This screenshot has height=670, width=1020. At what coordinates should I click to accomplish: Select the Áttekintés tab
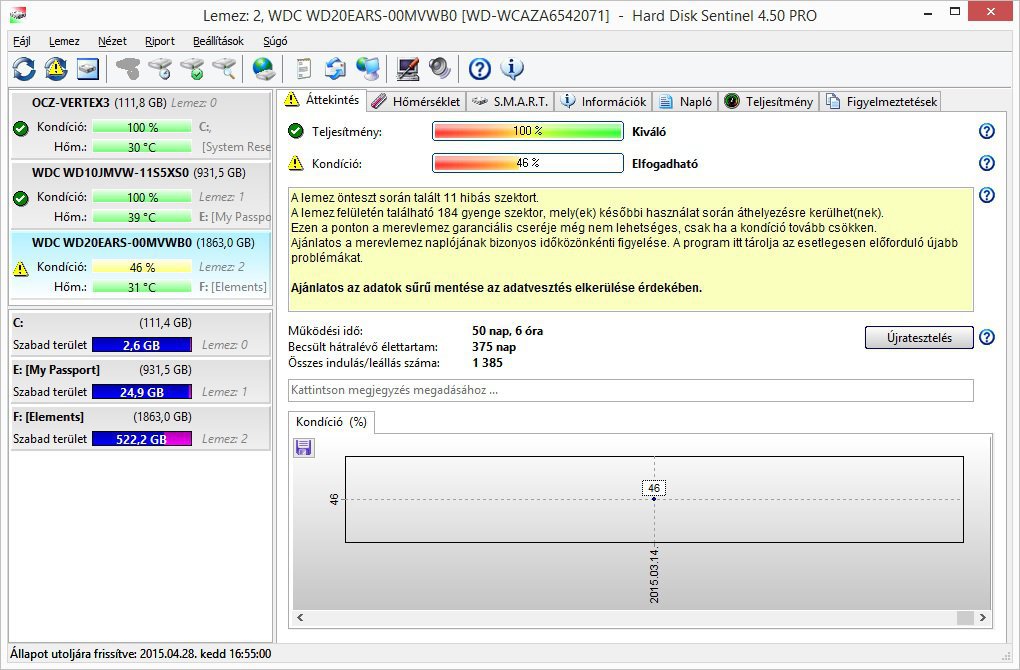coord(323,100)
